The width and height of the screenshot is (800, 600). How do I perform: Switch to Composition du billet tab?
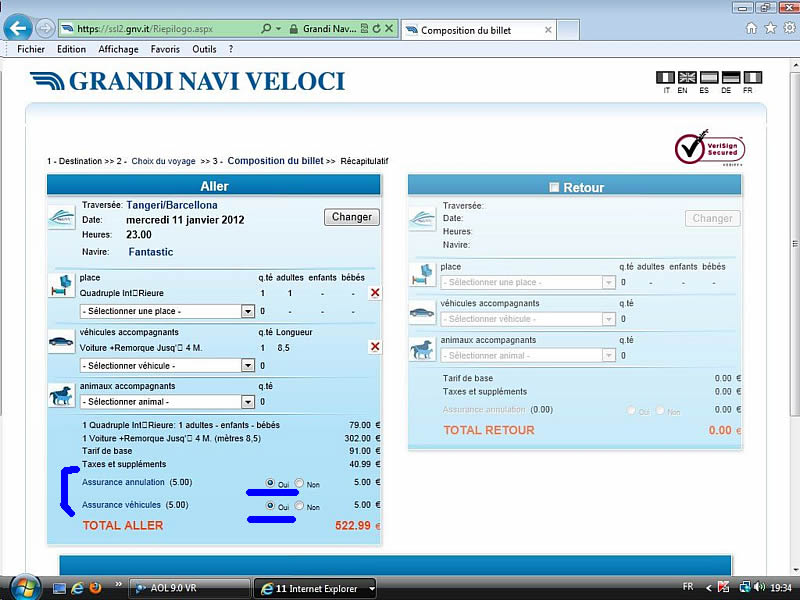(465, 30)
